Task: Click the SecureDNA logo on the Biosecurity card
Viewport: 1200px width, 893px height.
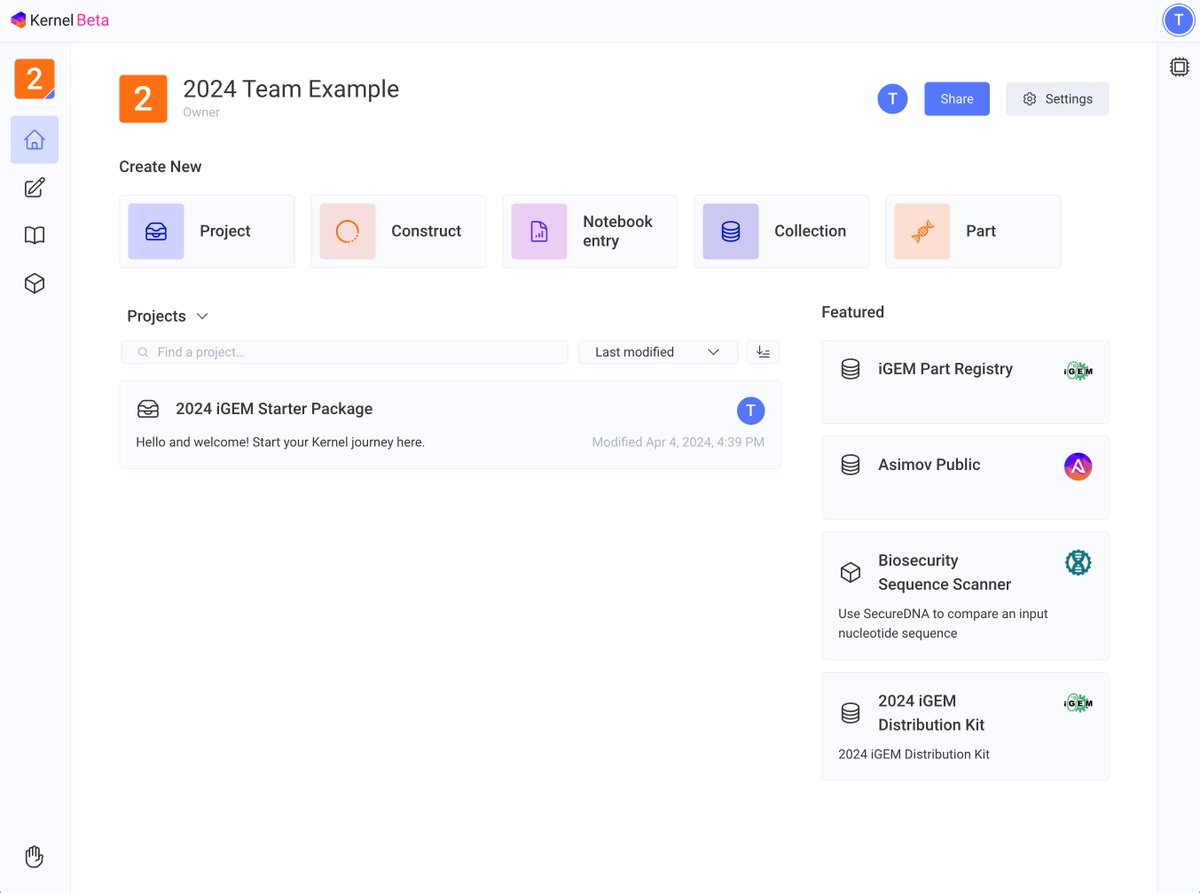Action: click(x=1078, y=562)
